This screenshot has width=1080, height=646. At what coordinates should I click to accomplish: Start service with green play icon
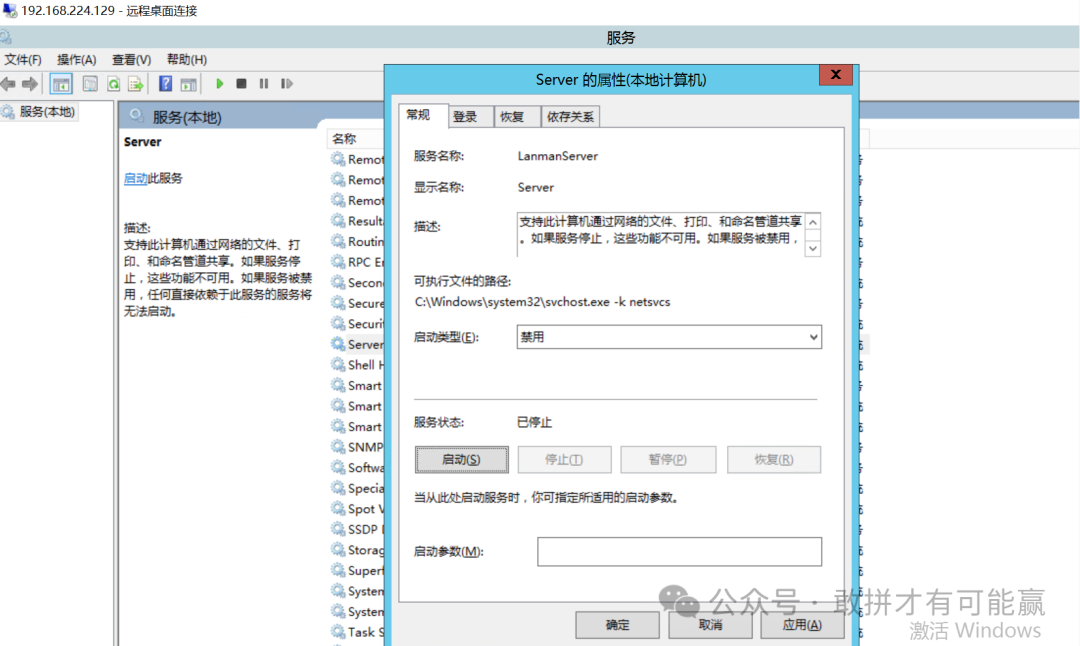(220, 83)
